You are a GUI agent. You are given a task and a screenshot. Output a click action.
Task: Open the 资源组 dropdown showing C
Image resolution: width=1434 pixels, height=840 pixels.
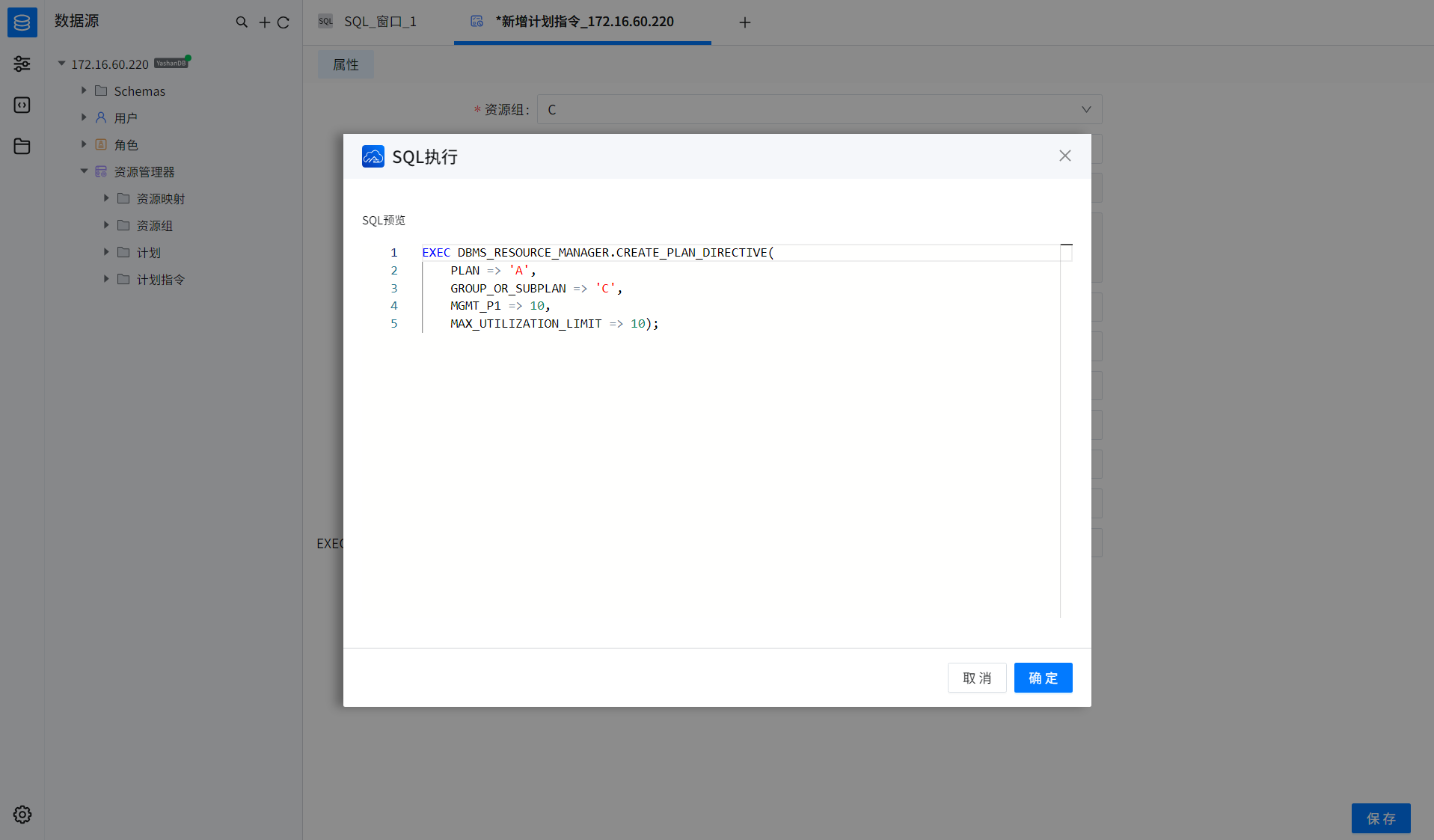[819, 109]
